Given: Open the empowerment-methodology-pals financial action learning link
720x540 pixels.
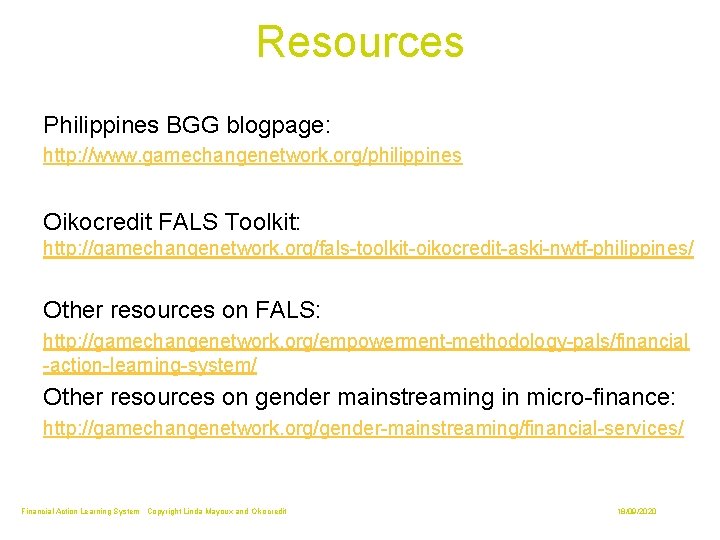Looking at the screenshot, I should pos(366,353).
